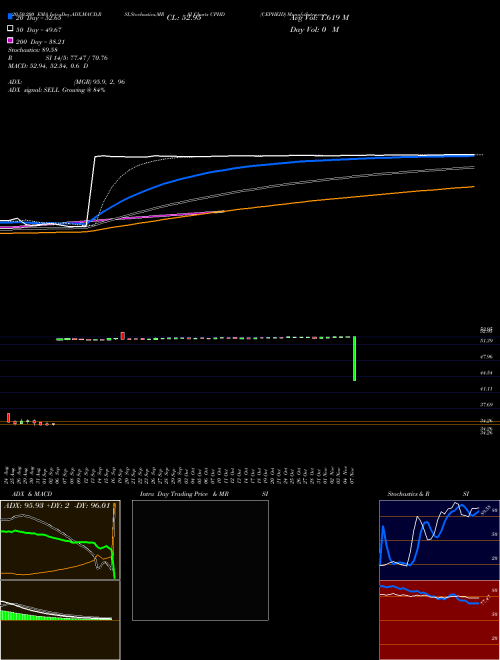Click the blue 20 Day legend swatch

tap(10, 17)
